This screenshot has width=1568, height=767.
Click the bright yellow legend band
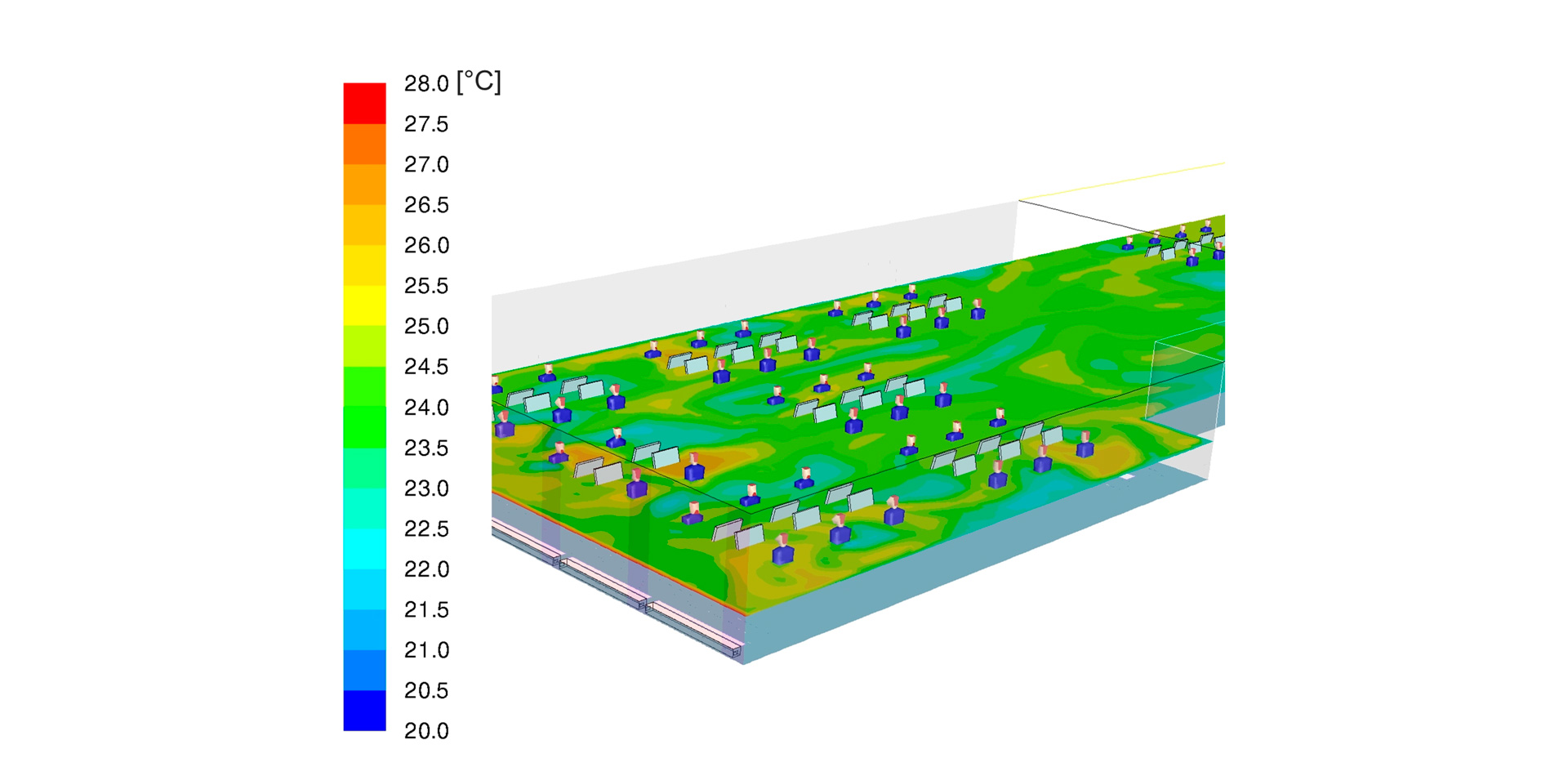364,305
